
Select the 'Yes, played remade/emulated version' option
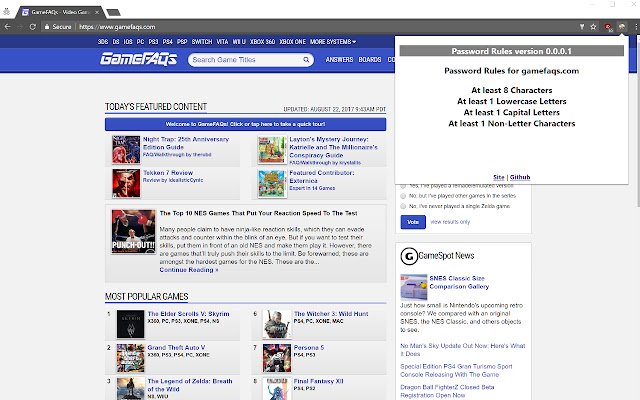pos(403,186)
